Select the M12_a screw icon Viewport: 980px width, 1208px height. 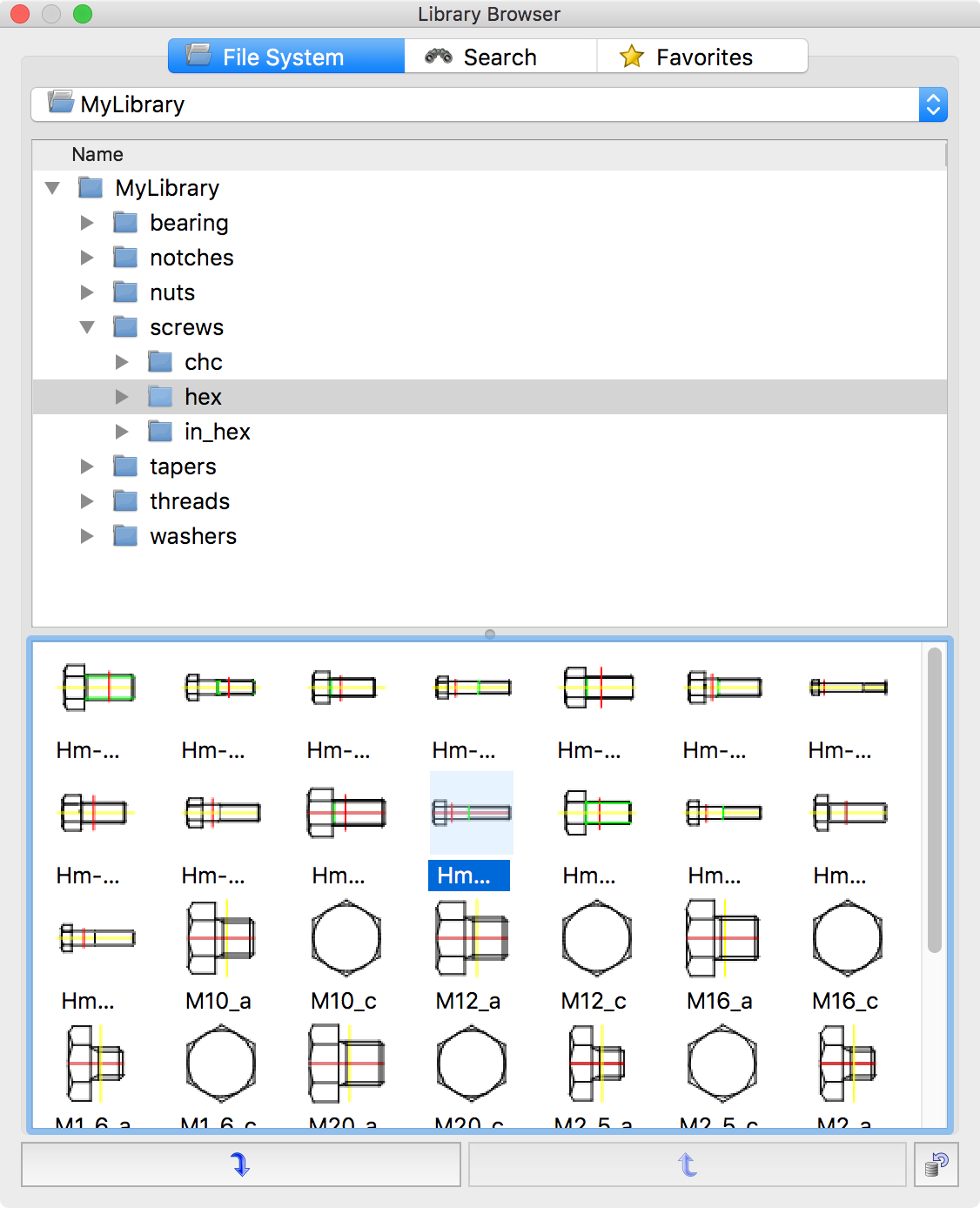click(x=471, y=939)
